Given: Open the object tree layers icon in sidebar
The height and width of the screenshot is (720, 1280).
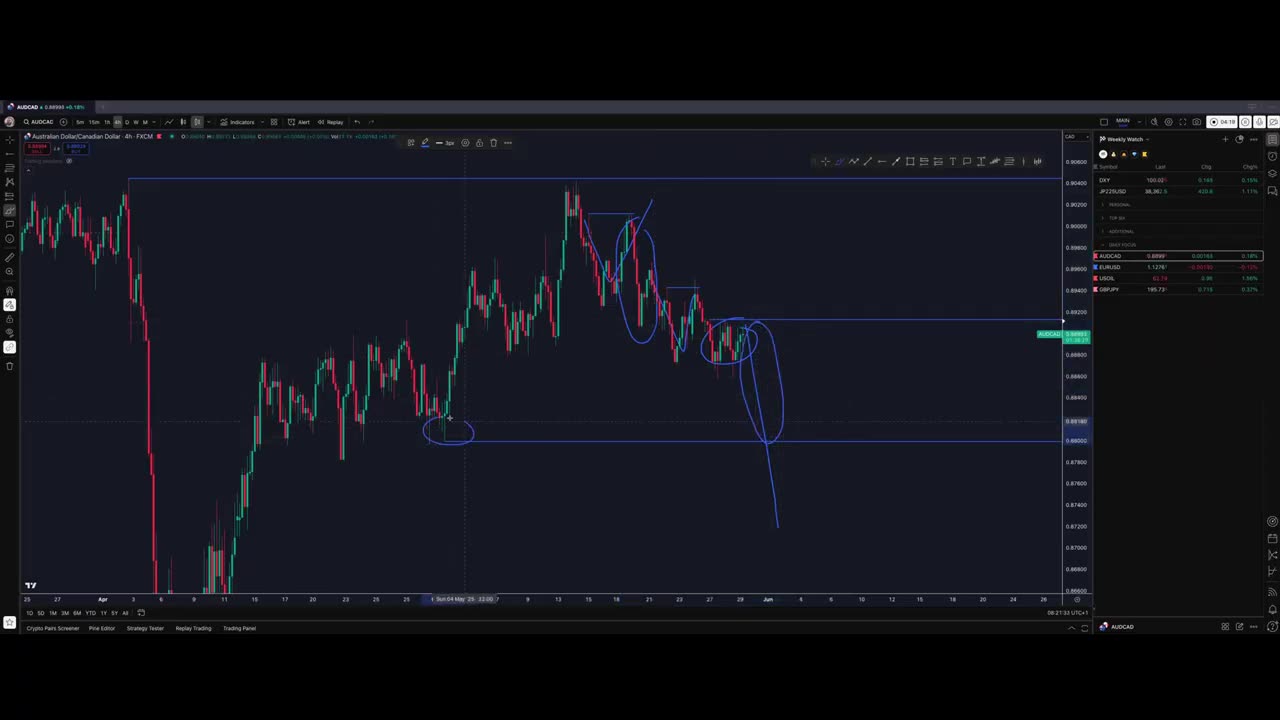Looking at the screenshot, I should [1272, 173].
